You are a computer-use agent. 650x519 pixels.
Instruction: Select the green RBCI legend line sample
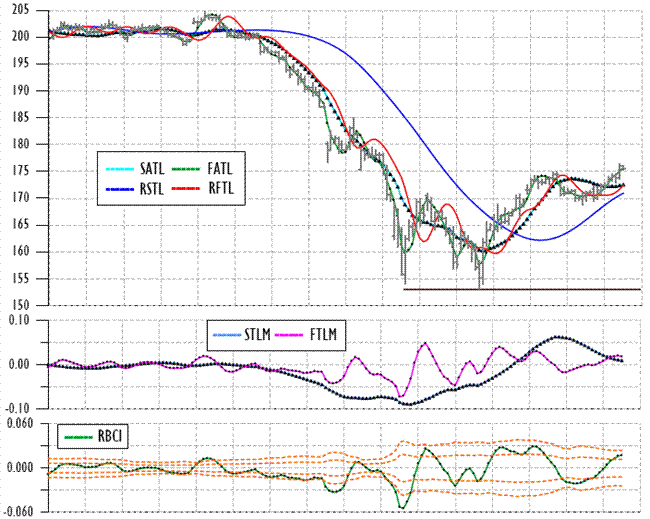(79, 437)
